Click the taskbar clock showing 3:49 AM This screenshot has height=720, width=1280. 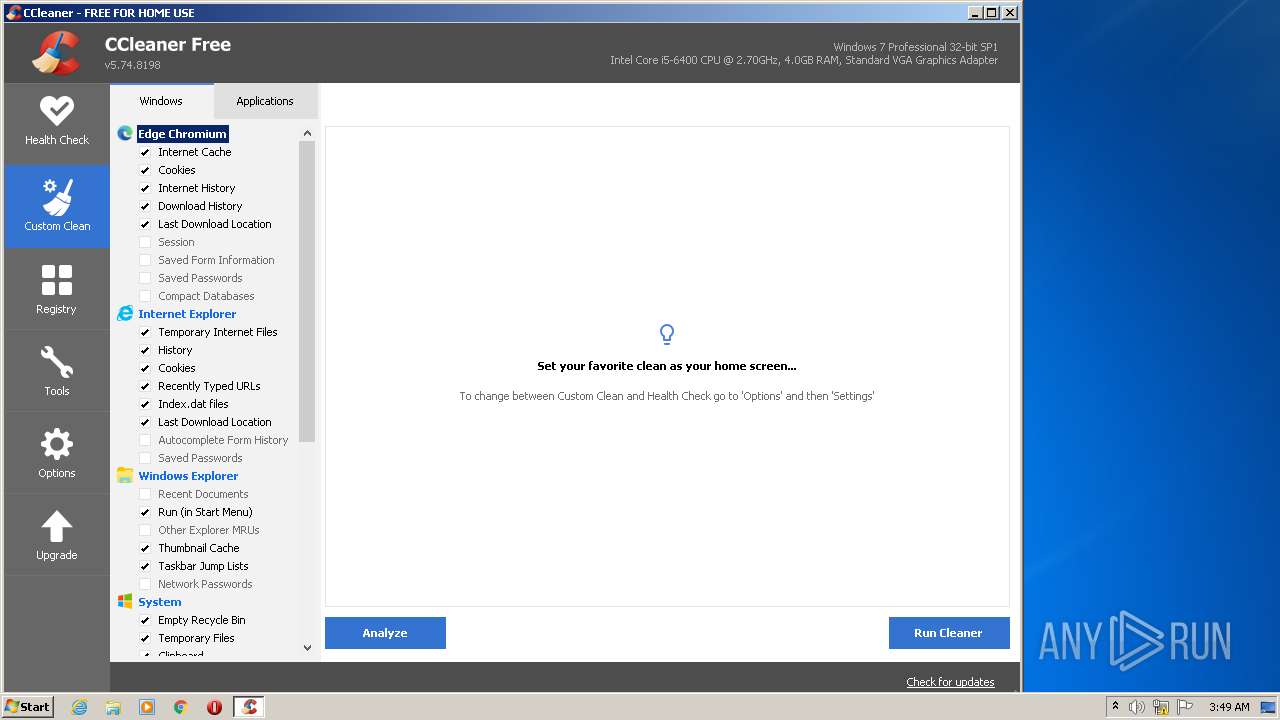pos(1229,707)
